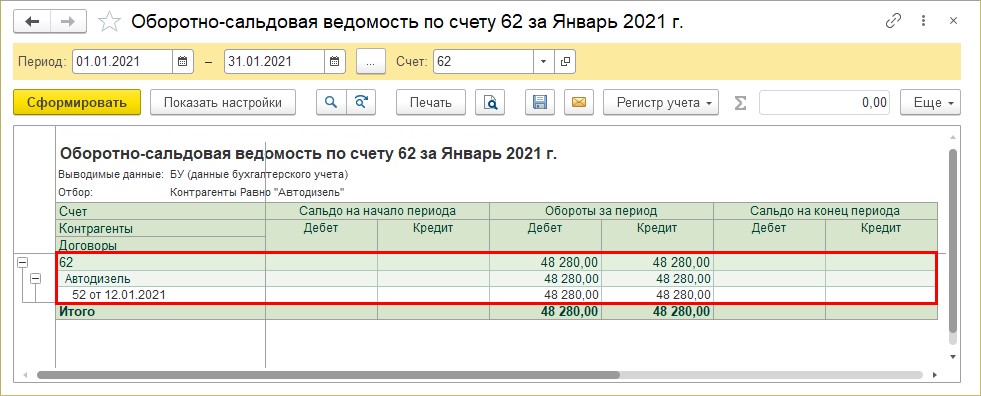The width and height of the screenshot is (981, 396).
Task: Collapse account 62 group in the report
Action: [23, 263]
